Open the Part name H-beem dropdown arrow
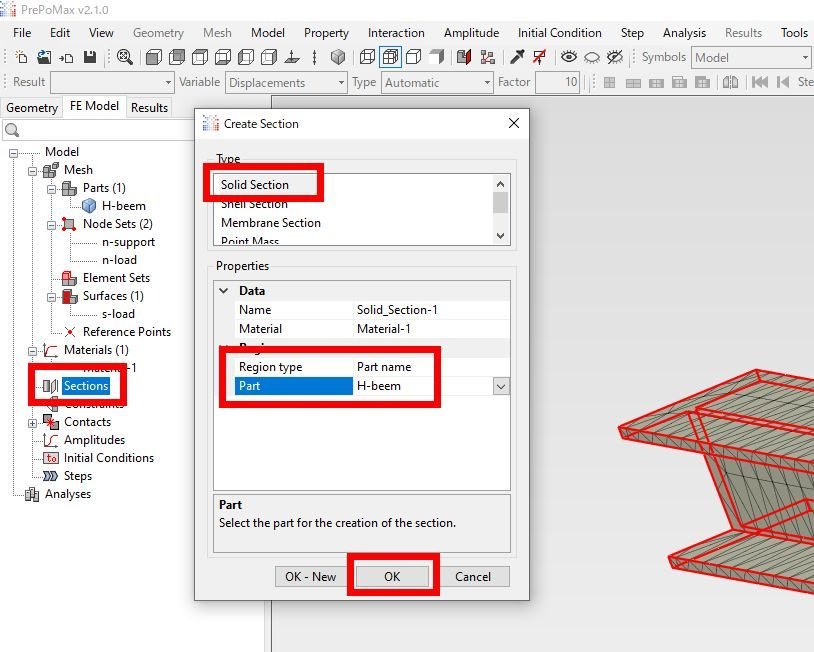The image size is (814, 652). point(501,386)
